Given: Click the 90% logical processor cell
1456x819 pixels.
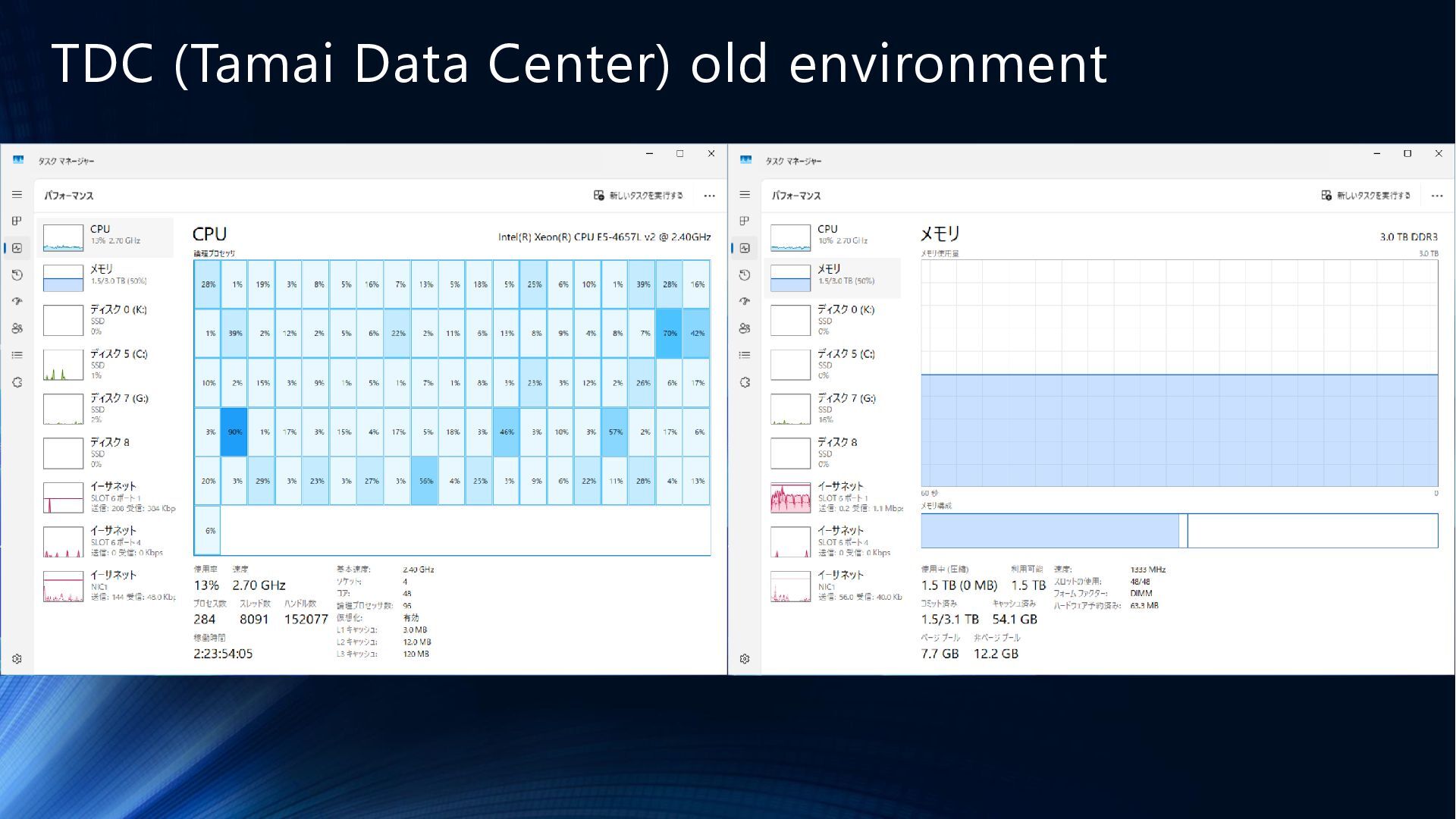Looking at the screenshot, I should coord(234,432).
